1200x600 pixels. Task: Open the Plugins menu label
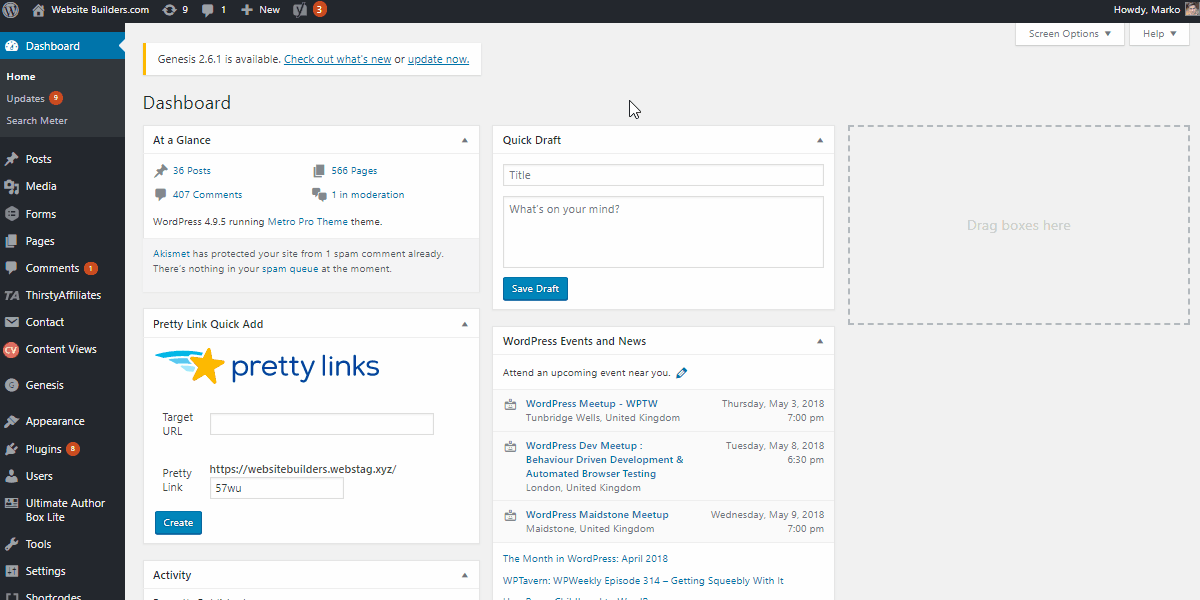pos(44,449)
